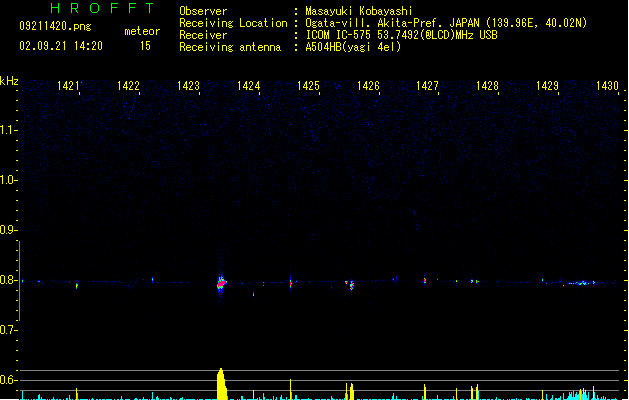Viewport: 629px width, 400px height.
Task: Click the Receiving antenna field label
Action: pos(230,47)
